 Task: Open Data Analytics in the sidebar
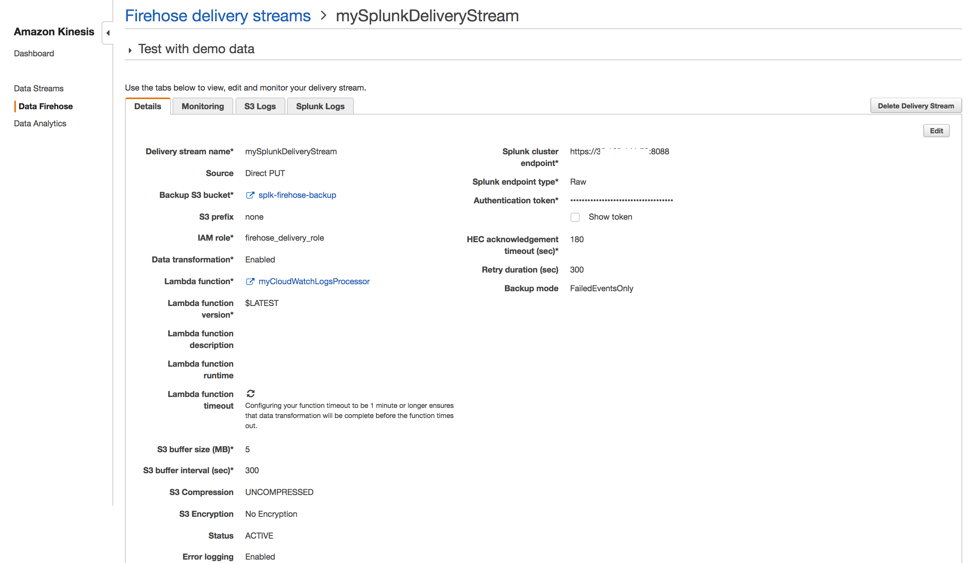pos(40,124)
